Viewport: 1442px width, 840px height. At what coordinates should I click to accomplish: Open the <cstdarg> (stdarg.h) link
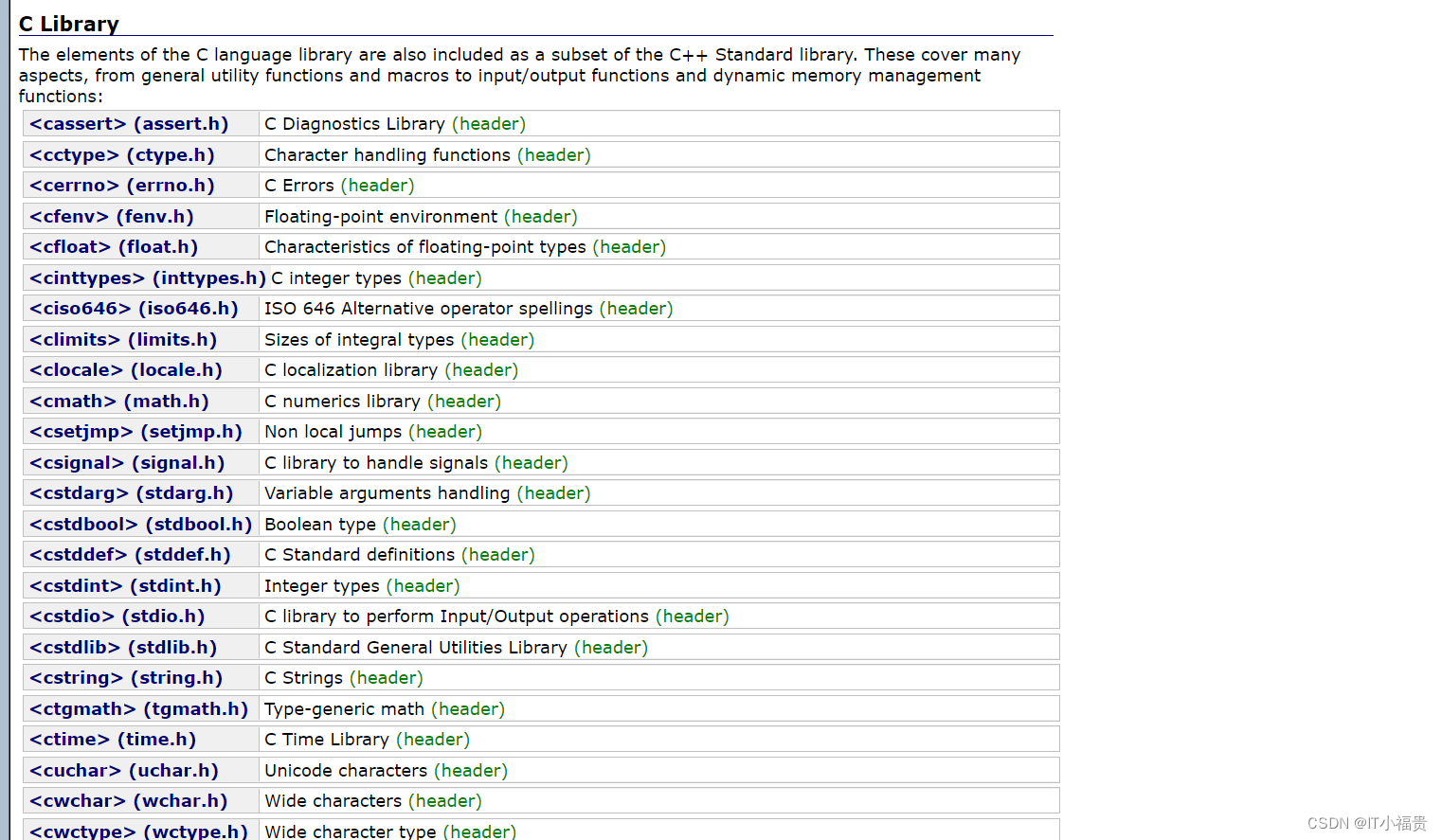(132, 493)
